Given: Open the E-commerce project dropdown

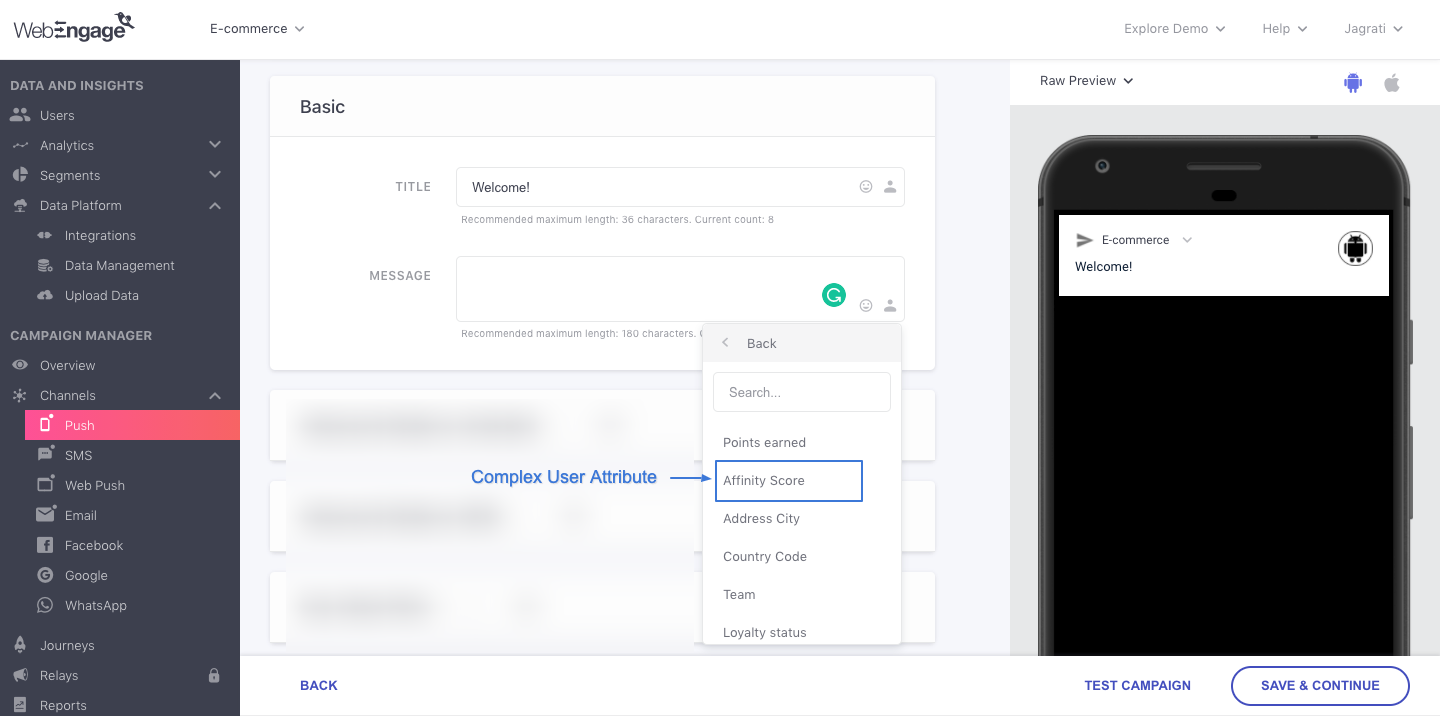Looking at the screenshot, I should click(257, 29).
